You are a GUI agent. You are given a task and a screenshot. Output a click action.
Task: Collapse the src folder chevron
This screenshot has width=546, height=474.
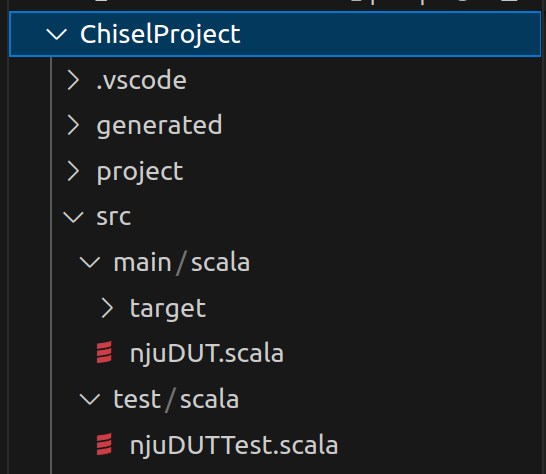73,217
